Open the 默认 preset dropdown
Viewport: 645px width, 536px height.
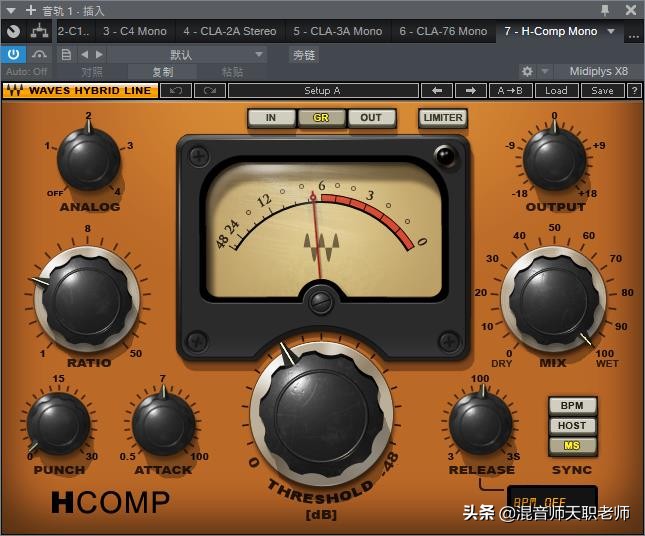point(188,54)
